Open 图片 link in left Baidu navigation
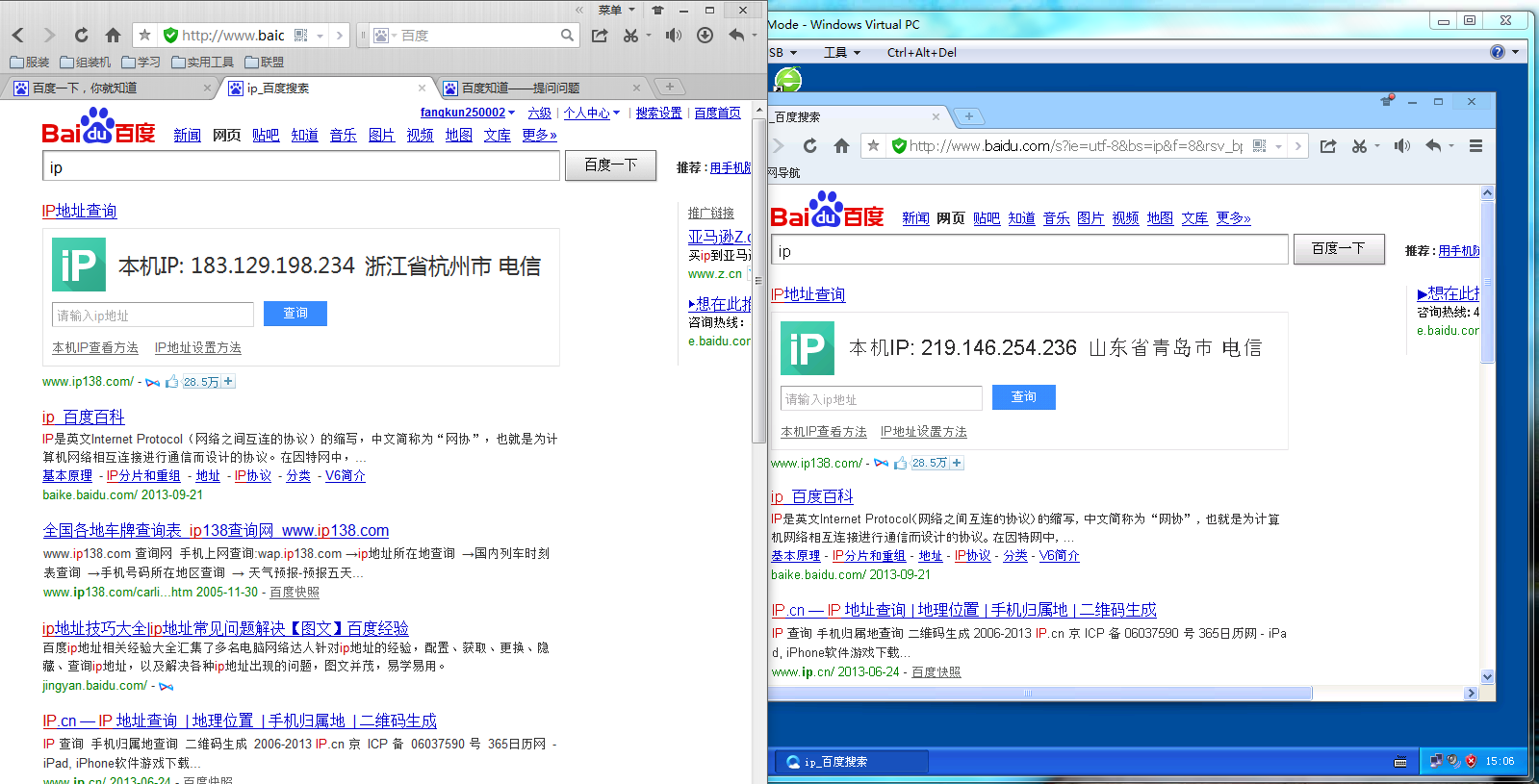The width and height of the screenshot is (1539, 784). [x=382, y=135]
